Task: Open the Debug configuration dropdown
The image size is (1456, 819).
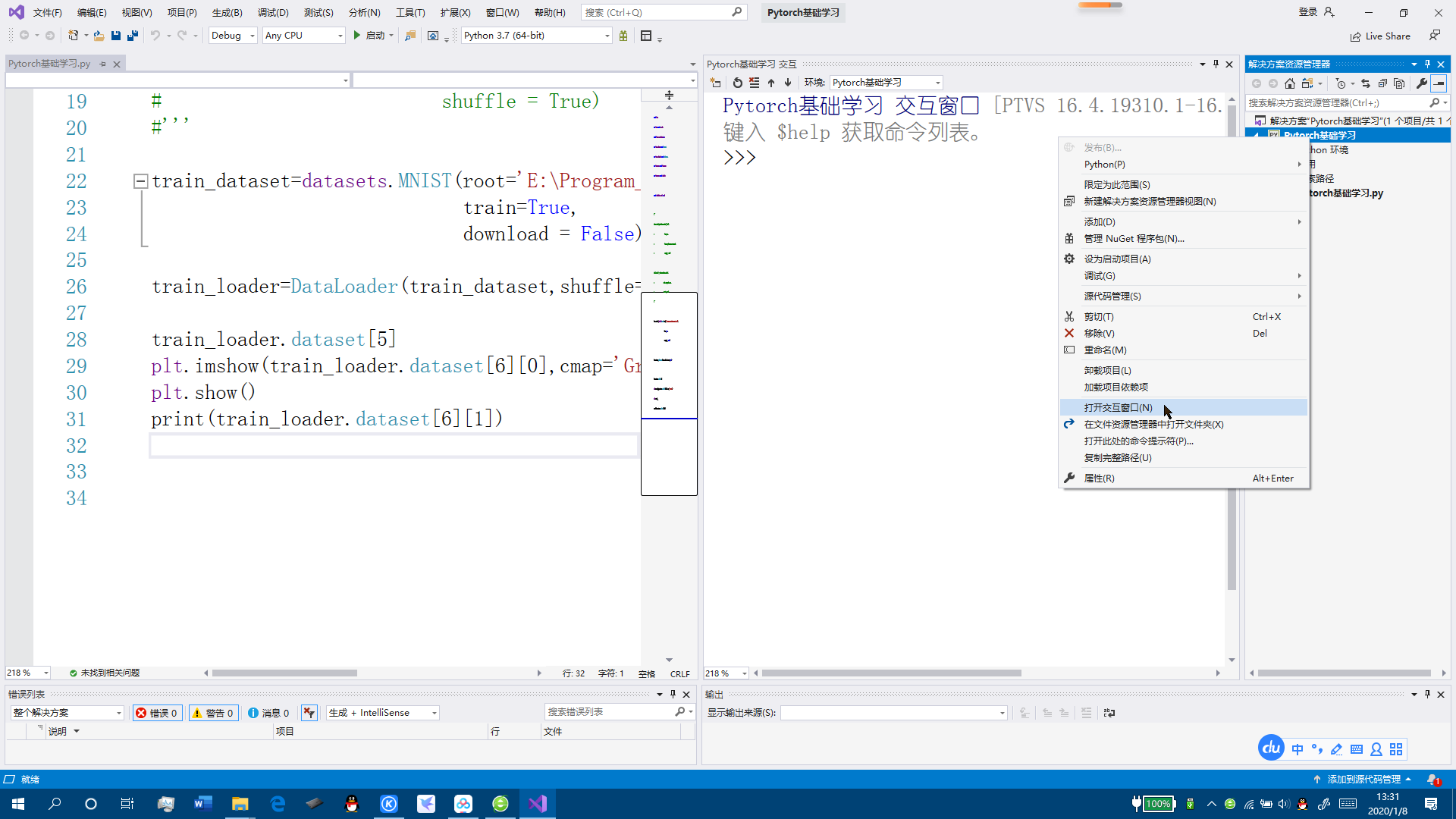Action: pyautogui.click(x=233, y=36)
